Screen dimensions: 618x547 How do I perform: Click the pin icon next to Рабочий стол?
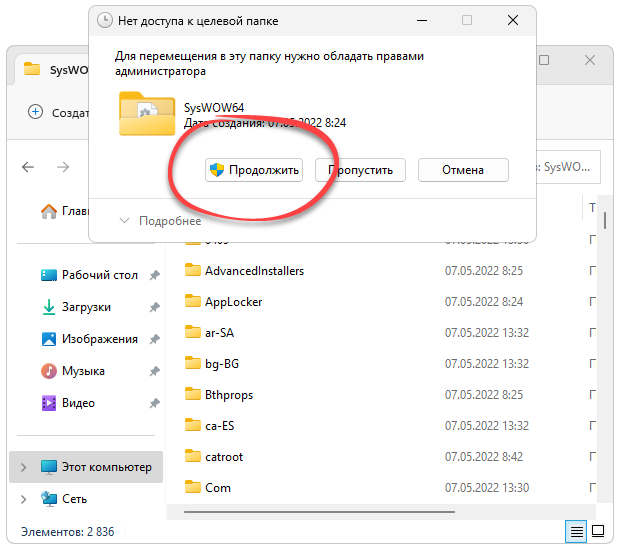[154, 275]
